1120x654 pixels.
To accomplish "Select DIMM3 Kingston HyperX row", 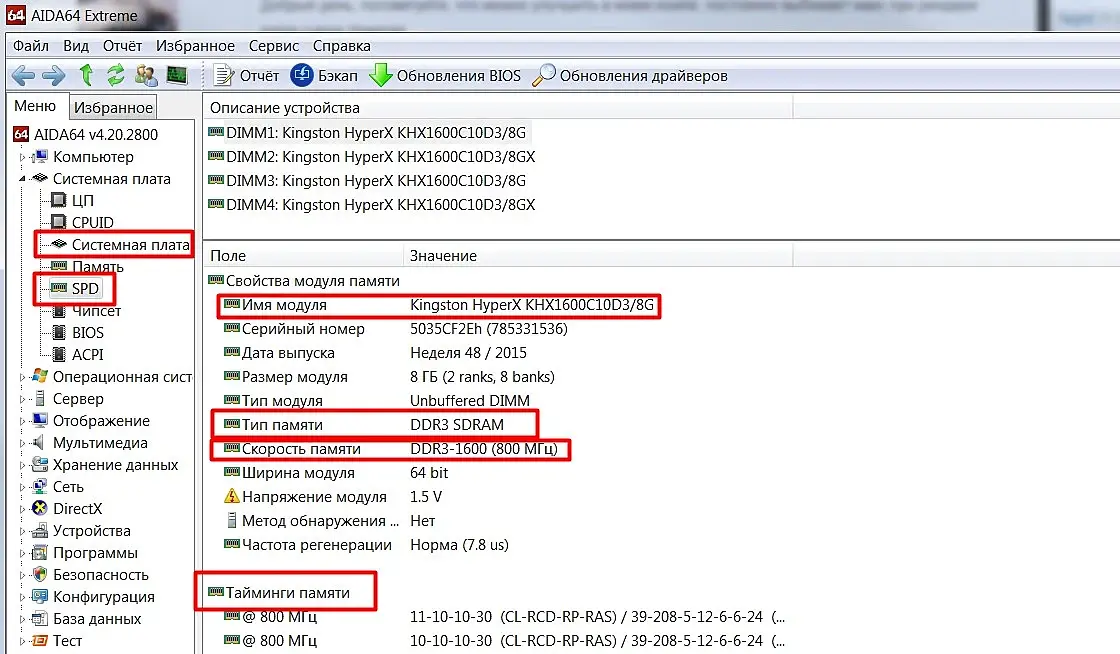I will coord(367,181).
